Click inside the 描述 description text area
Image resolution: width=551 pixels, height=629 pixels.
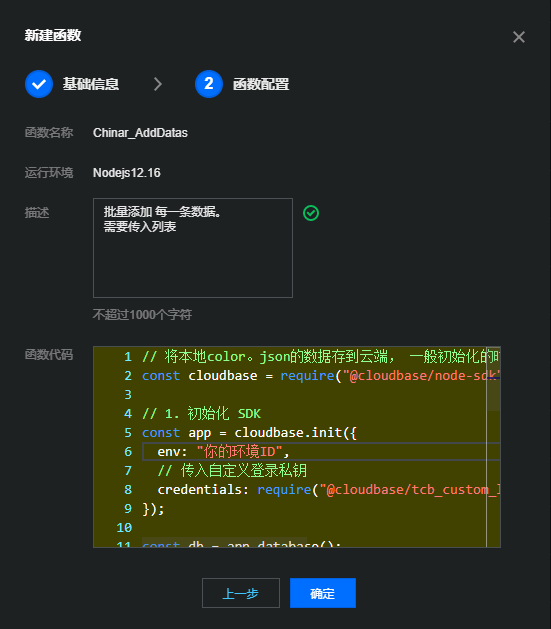click(x=193, y=248)
